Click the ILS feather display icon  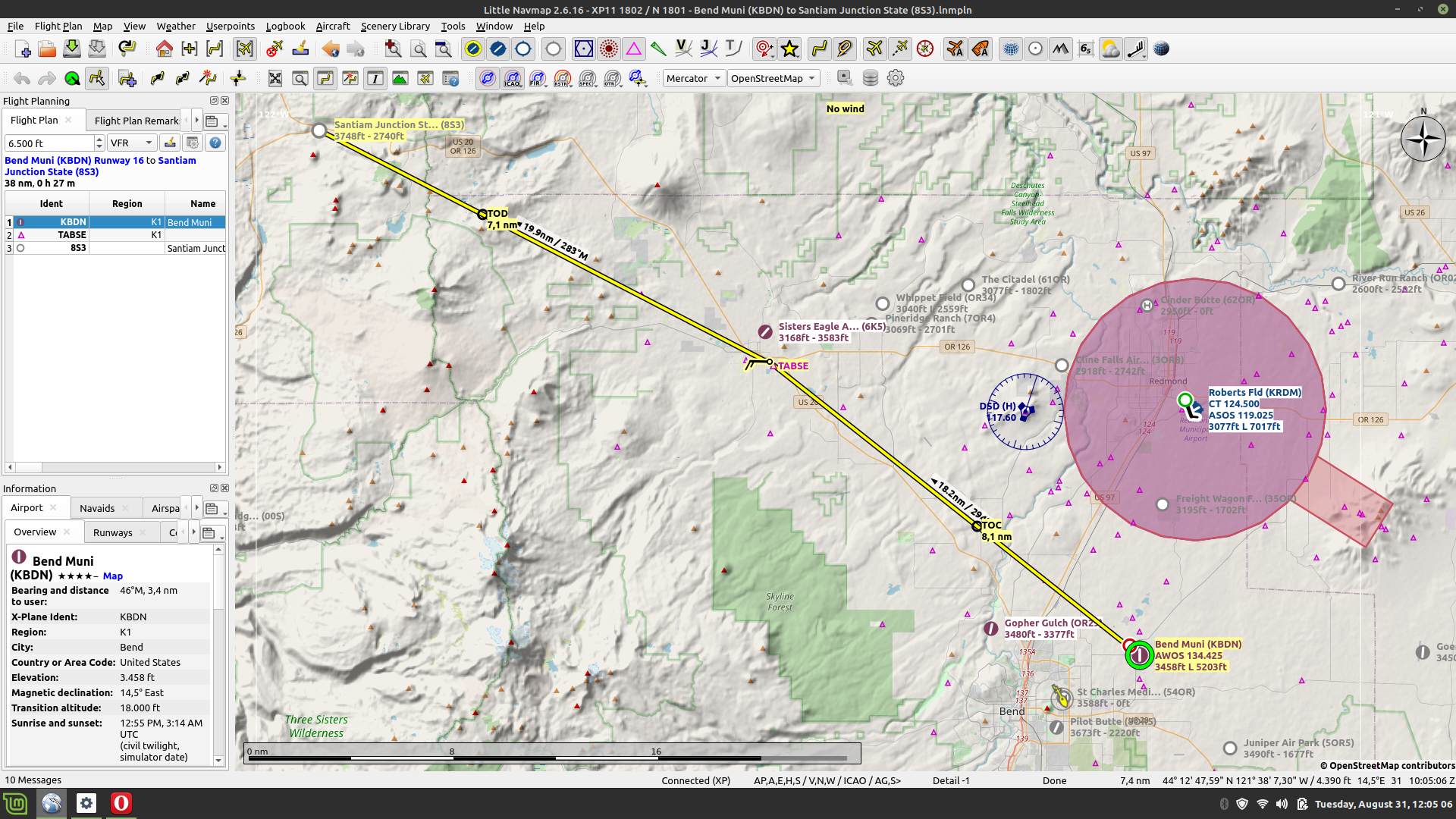(658, 49)
